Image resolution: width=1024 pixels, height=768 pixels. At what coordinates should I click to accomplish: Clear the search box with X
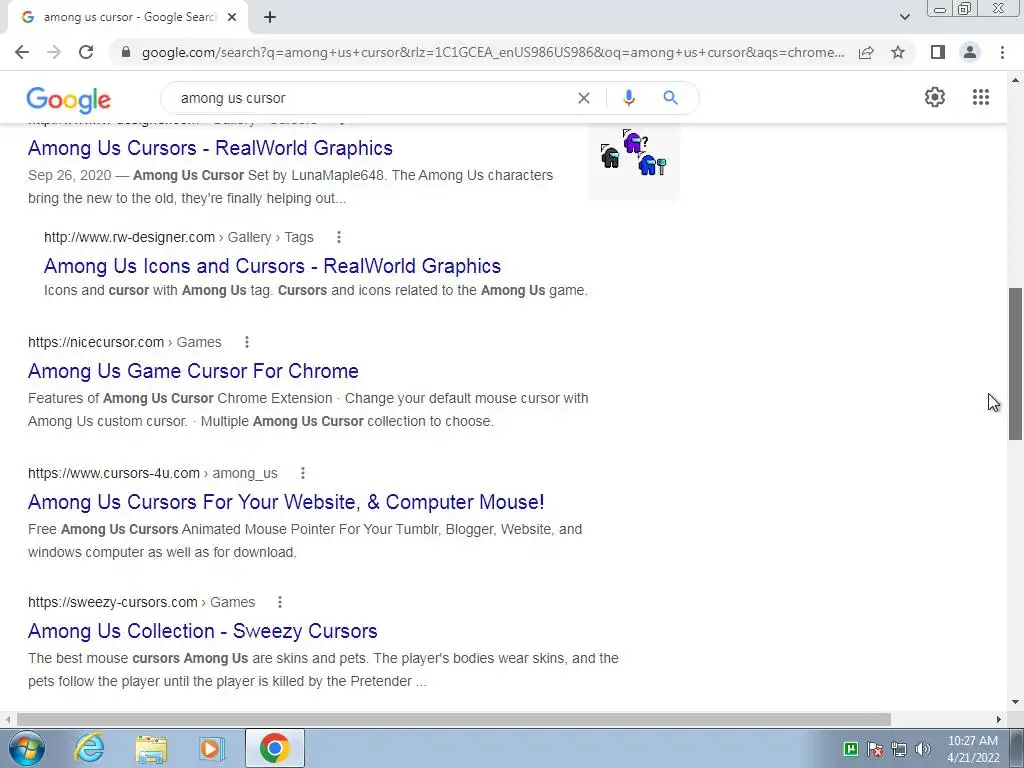click(x=584, y=98)
